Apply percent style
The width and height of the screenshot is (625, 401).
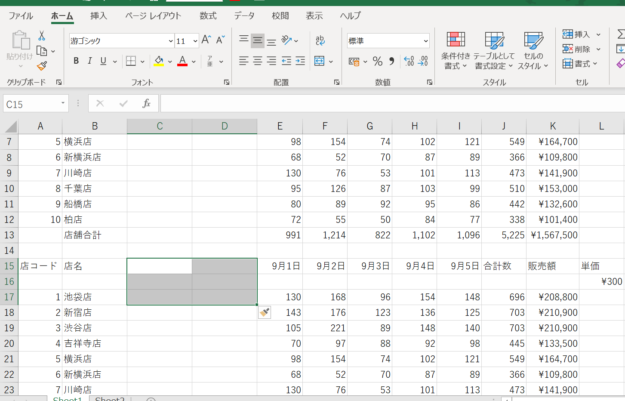(377, 61)
